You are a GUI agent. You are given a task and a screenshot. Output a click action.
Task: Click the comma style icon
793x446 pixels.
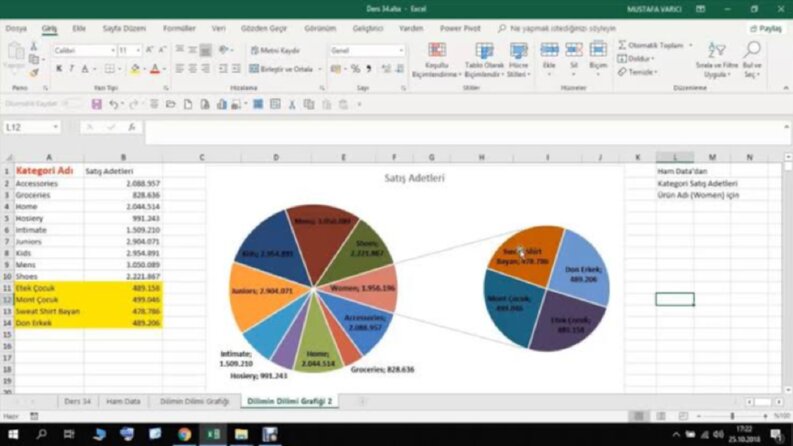369,69
